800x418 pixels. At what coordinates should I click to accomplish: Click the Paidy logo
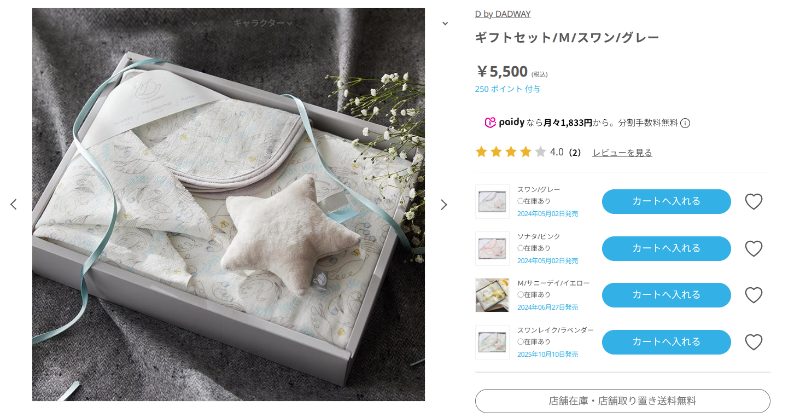pyautogui.click(x=505, y=123)
